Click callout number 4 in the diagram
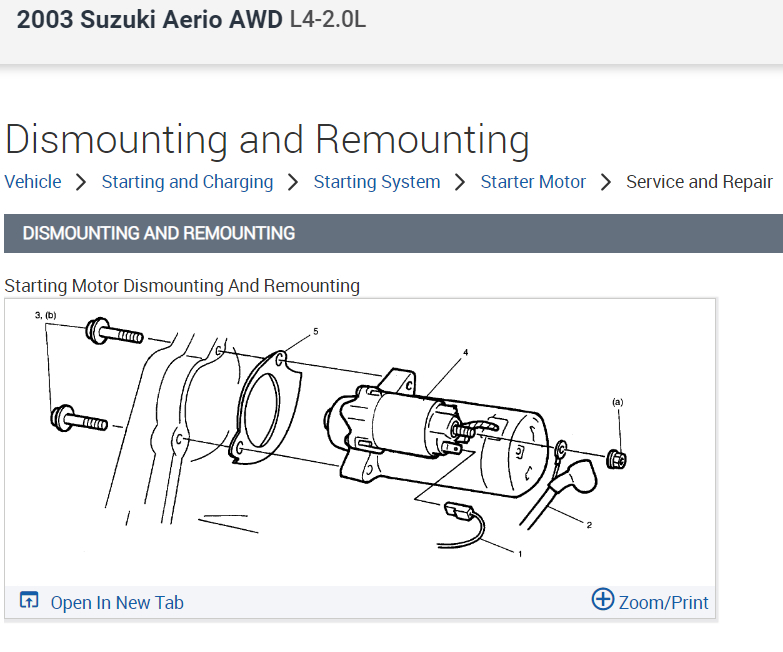783x652 pixels. pos(465,353)
